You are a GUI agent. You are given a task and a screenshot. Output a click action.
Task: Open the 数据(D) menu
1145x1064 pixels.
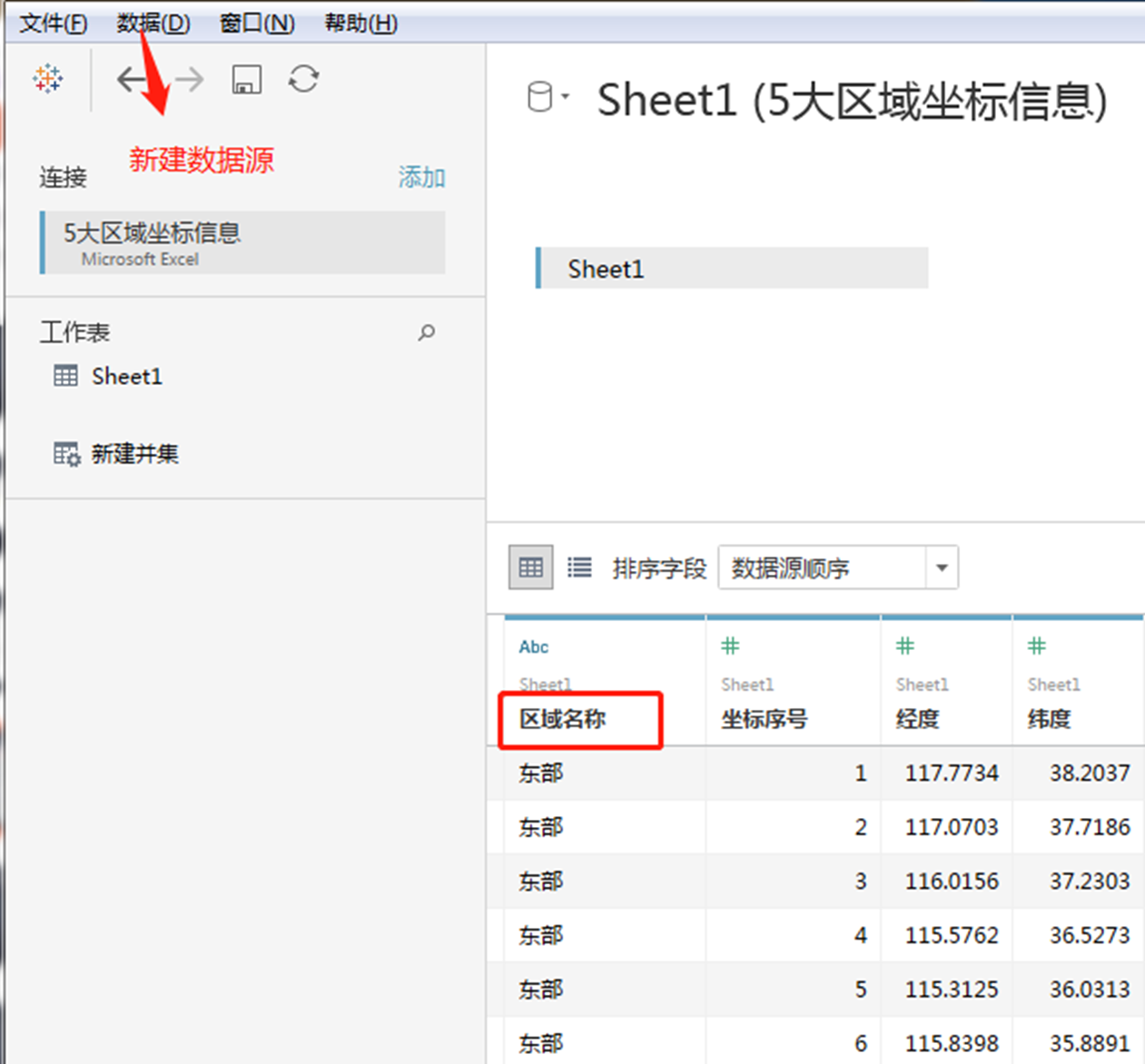[x=153, y=23]
